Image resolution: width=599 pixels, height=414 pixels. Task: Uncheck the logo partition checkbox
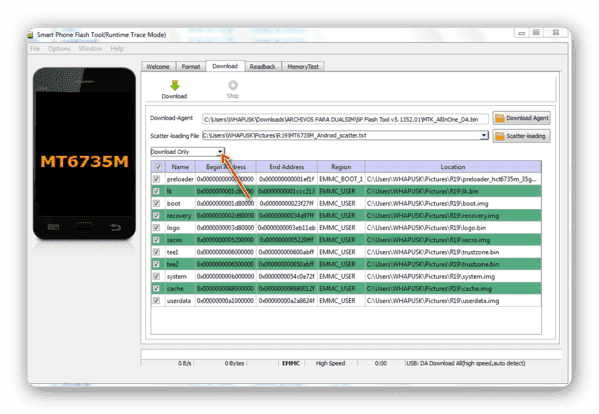click(x=156, y=228)
